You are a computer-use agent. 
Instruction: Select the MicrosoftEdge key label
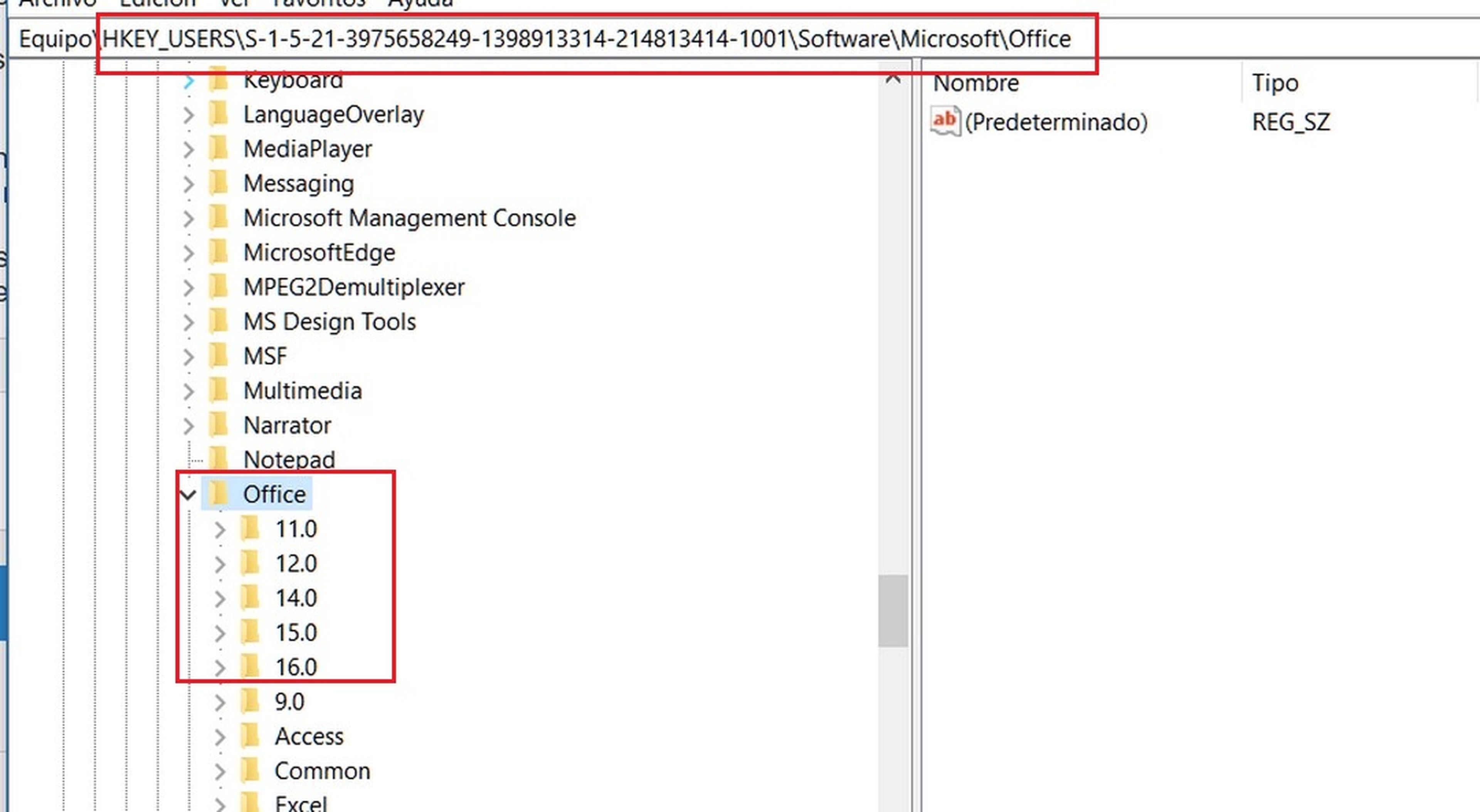(x=320, y=253)
